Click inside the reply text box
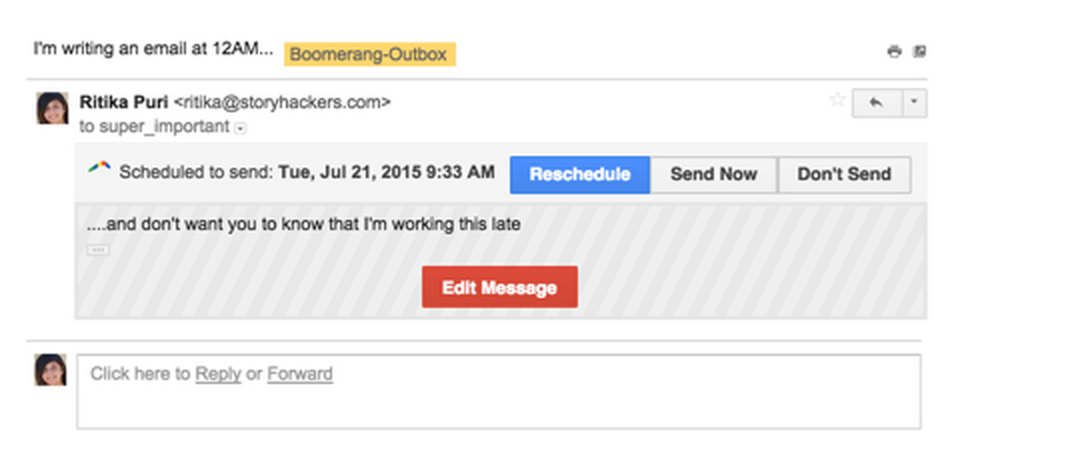The height and width of the screenshot is (470, 1092). (x=499, y=391)
